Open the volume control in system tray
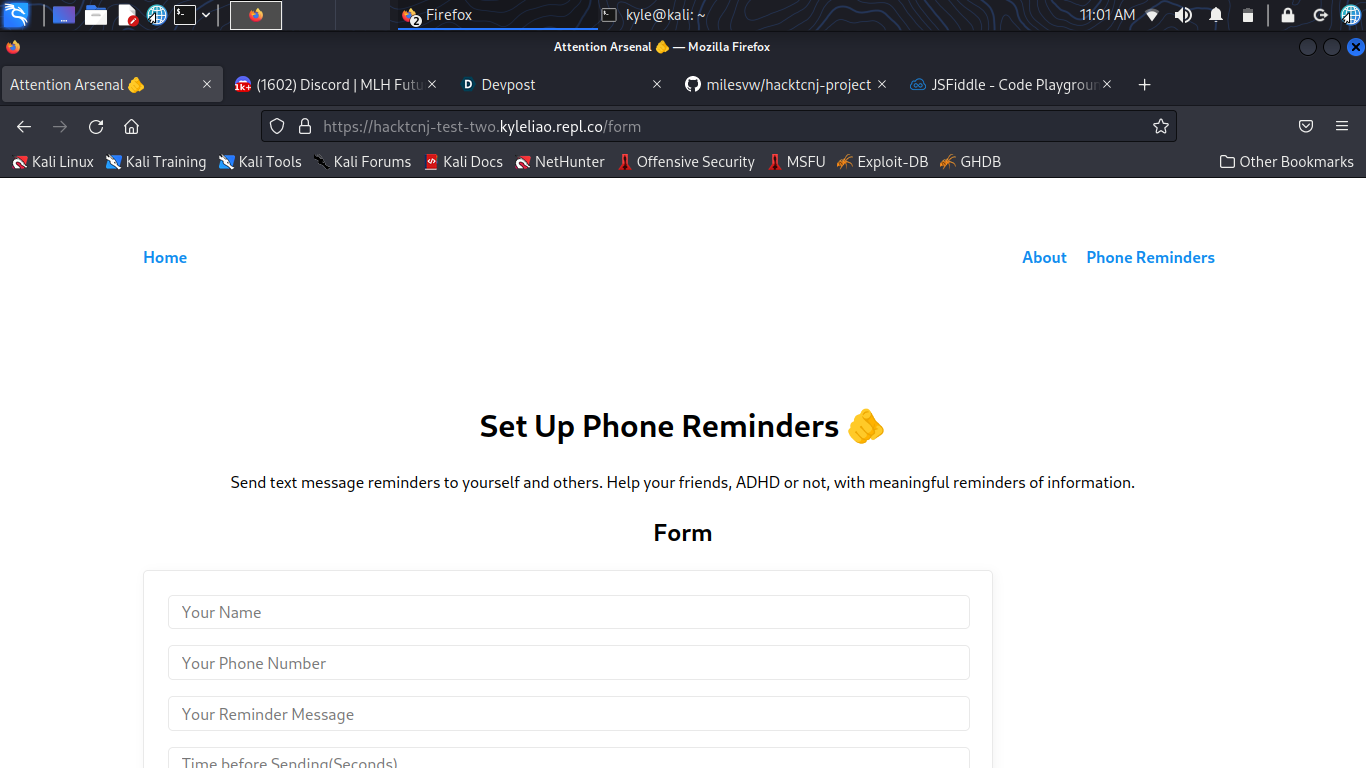This screenshot has width=1366, height=768. tap(1183, 15)
